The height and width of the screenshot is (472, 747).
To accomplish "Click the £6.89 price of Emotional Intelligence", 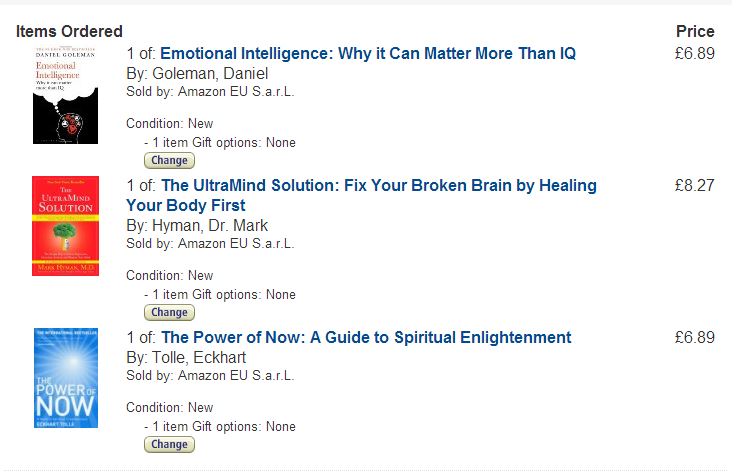I will point(695,53).
